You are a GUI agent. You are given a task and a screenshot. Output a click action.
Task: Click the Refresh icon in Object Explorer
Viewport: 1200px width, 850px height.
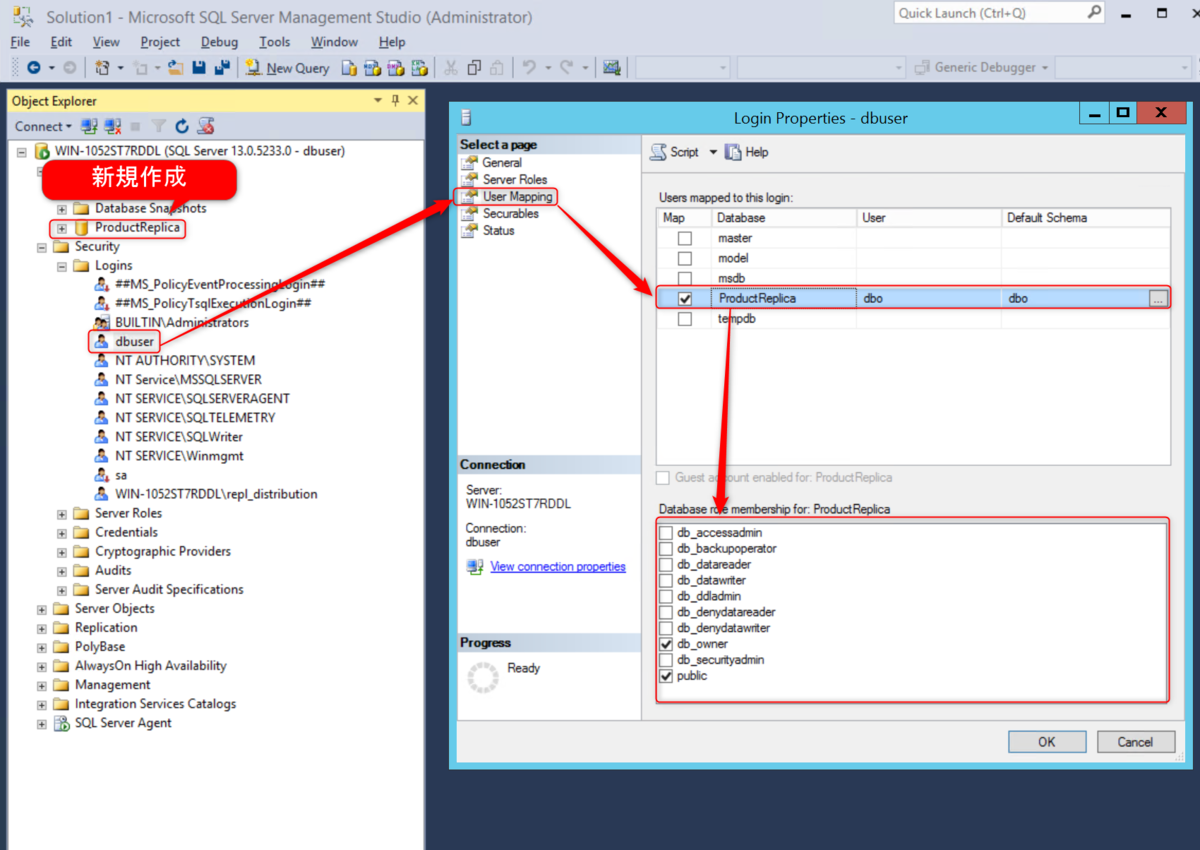182,126
